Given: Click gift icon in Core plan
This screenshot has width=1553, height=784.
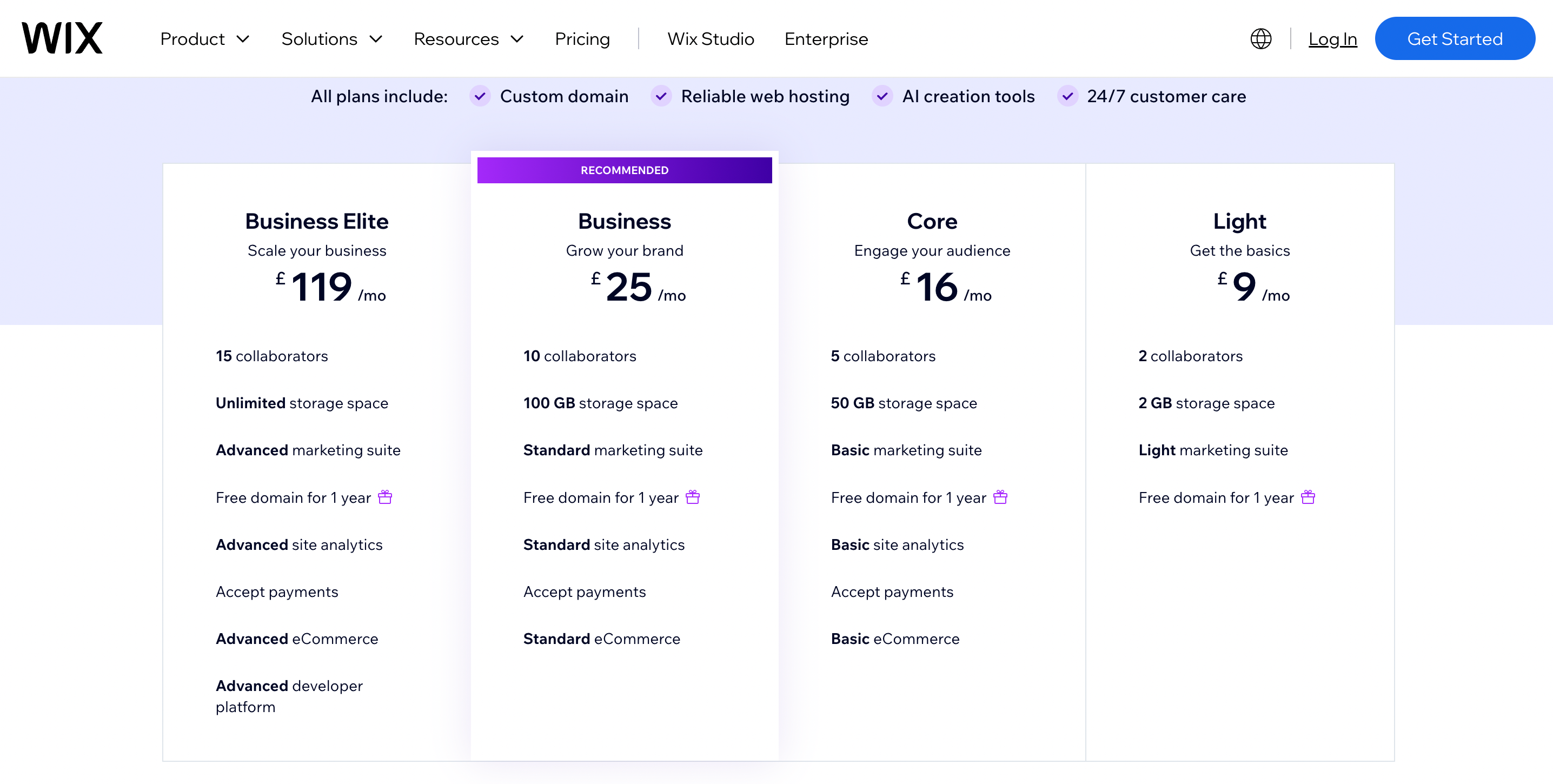Looking at the screenshot, I should point(1000,497).
